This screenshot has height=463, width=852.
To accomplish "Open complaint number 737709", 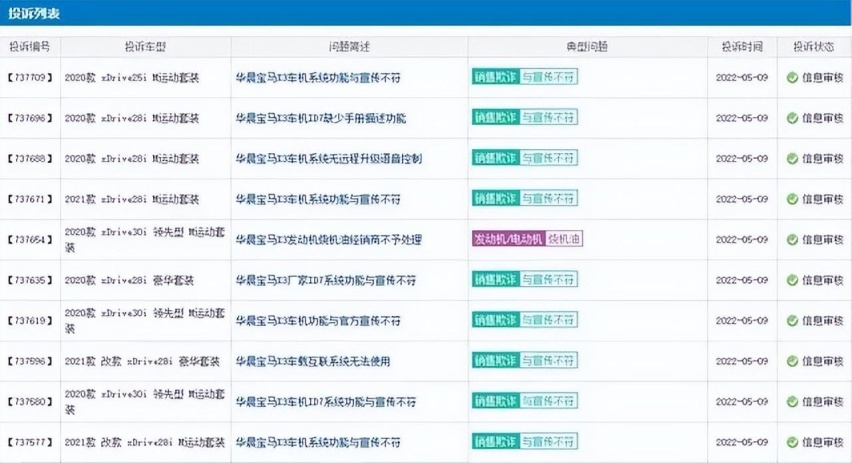I will (30, 78).
